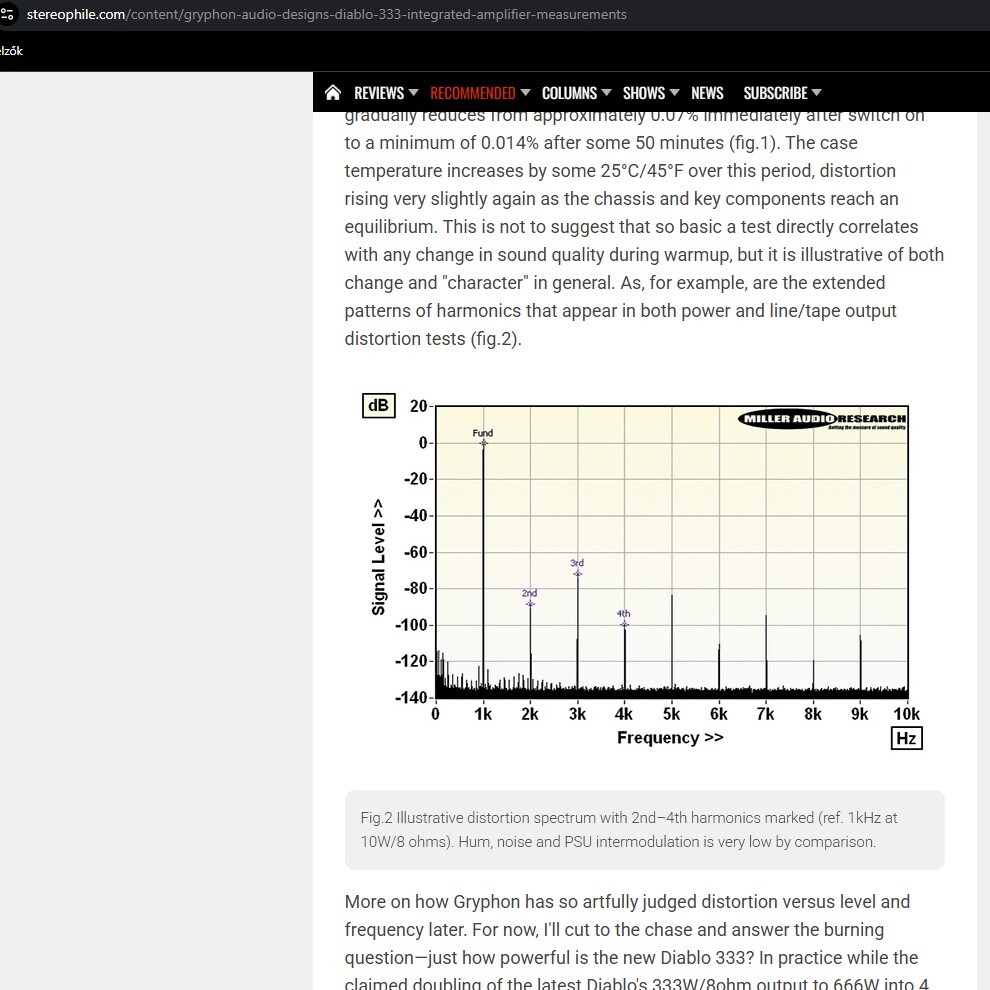Click the paragraph text mentioning 'fig.2'
This screenshot has height=990, width=990.
644,227
